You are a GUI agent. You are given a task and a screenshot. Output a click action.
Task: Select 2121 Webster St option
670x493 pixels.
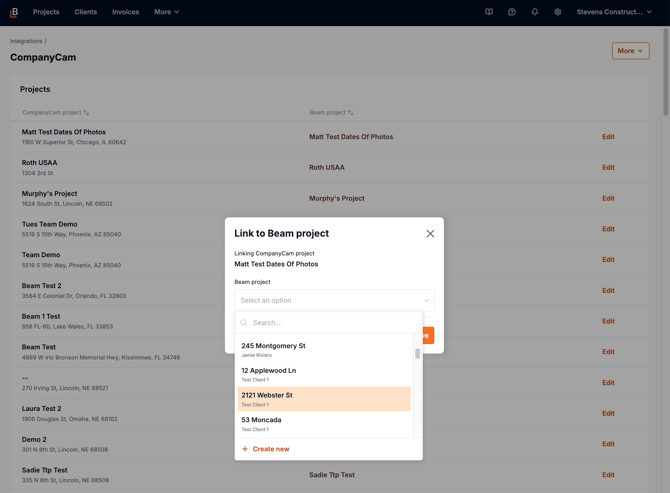coord(324,399)
